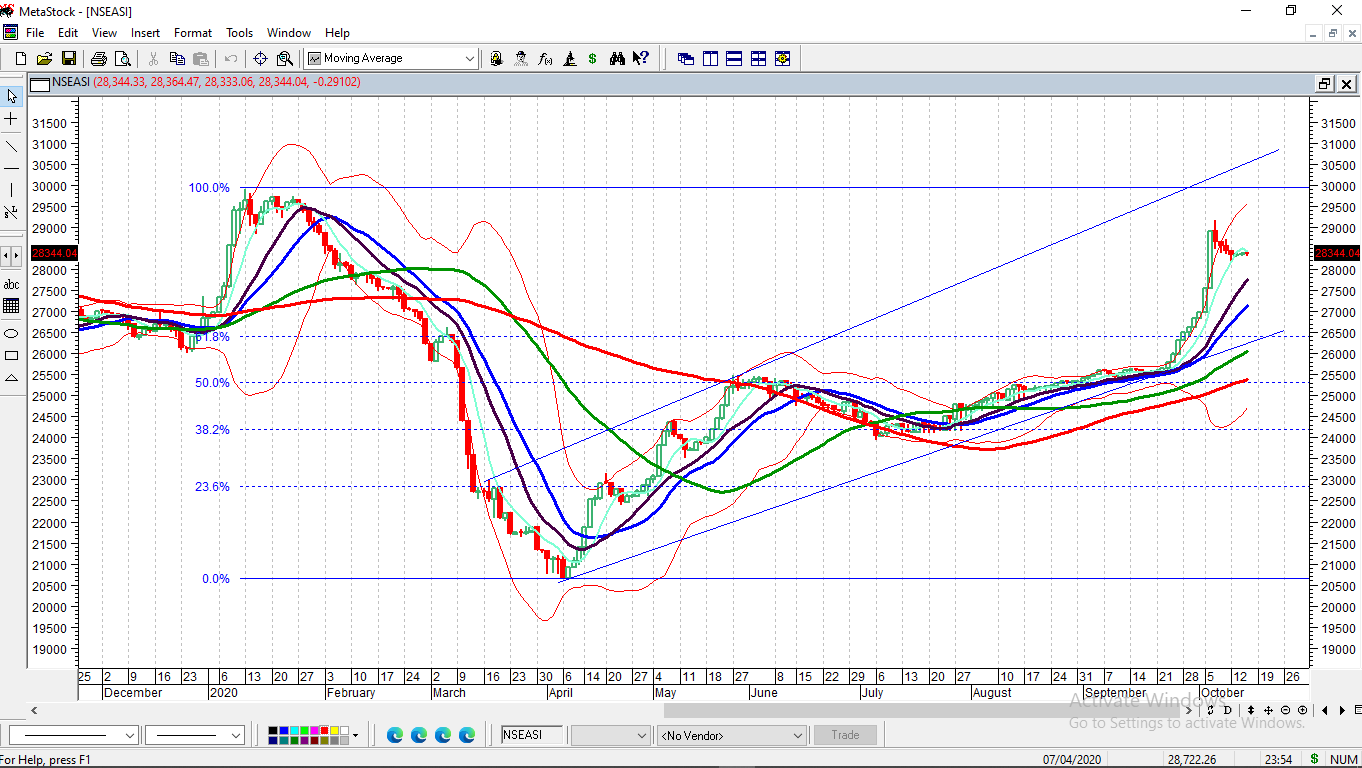Expand the color palette dropdown arrow

point(355,736)
